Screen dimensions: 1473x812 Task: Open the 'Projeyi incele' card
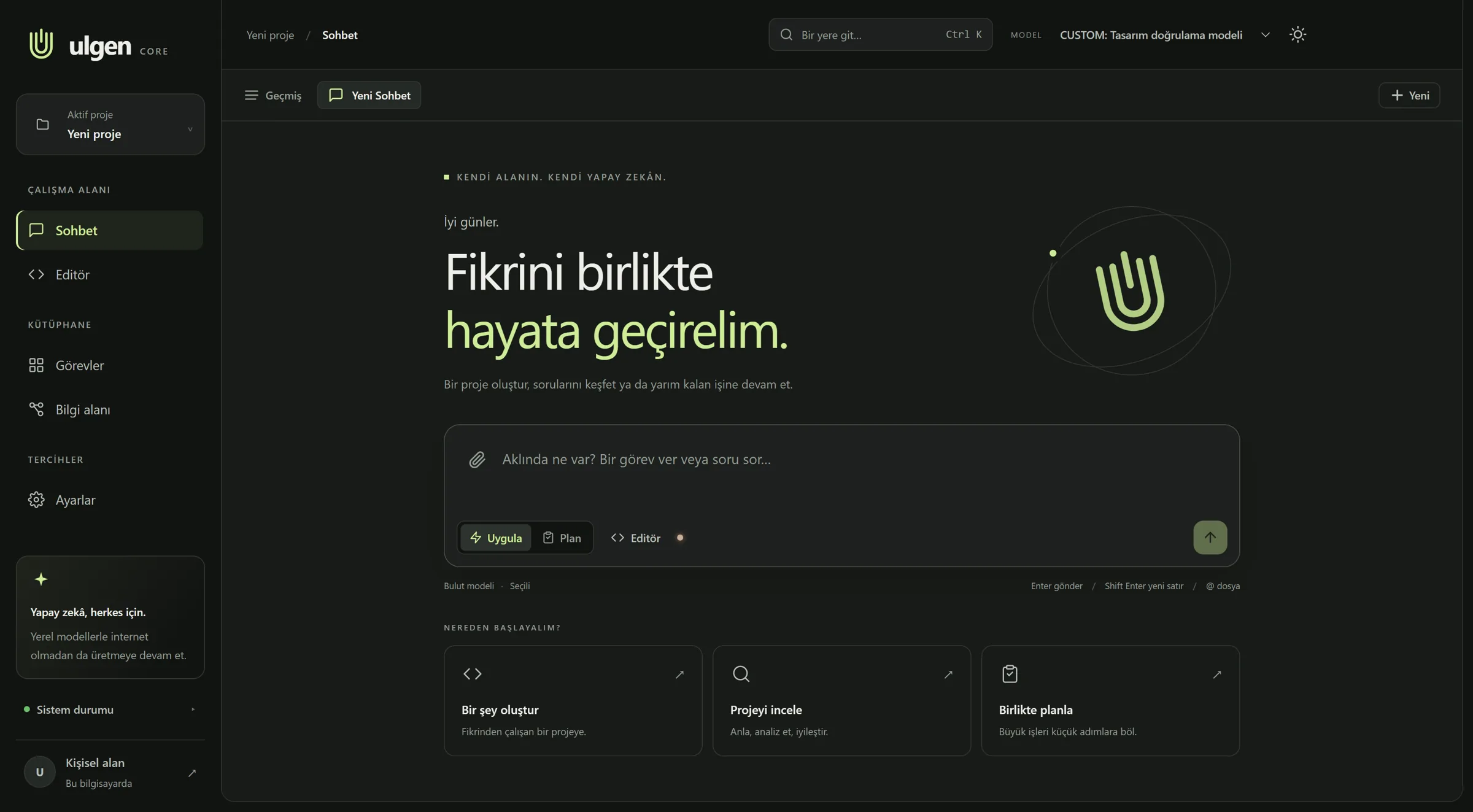841,700
